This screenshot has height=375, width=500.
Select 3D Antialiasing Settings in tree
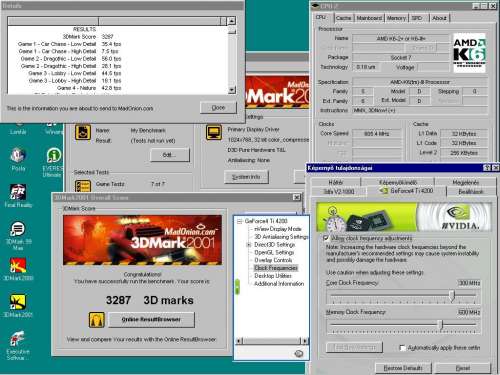(281, 237)
